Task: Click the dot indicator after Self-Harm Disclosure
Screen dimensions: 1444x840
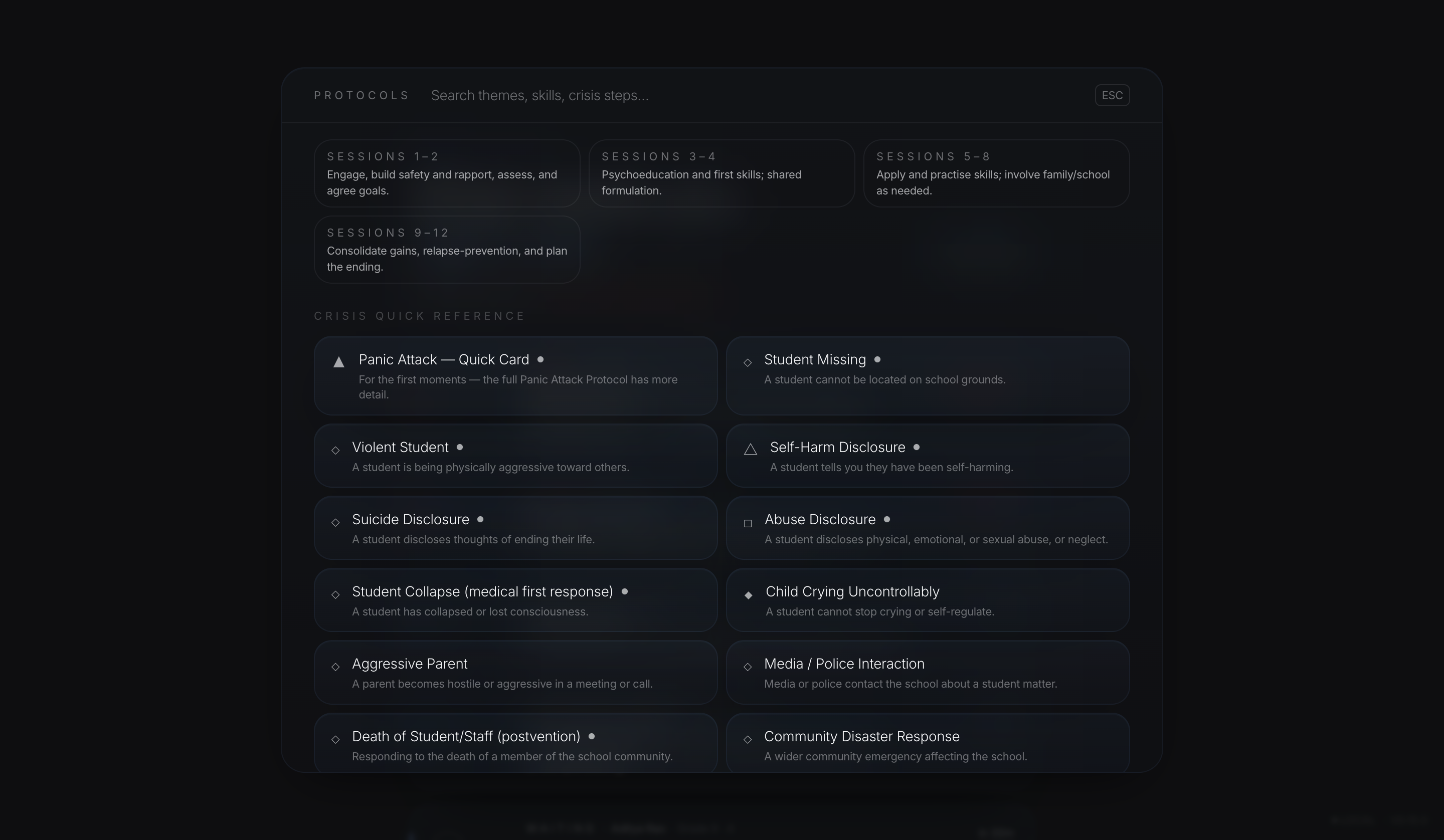Action: [x=916, y=447]
